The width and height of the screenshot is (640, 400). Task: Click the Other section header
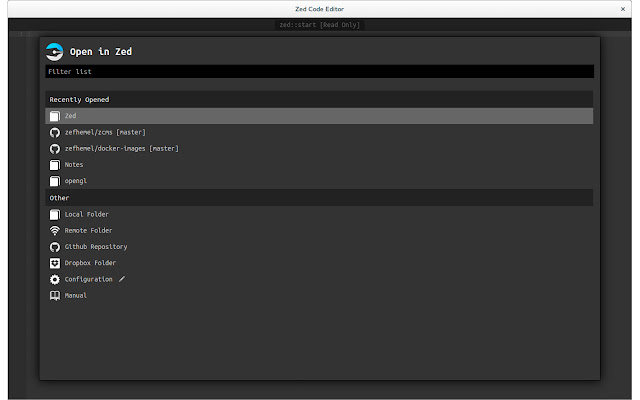pos(319,198)
